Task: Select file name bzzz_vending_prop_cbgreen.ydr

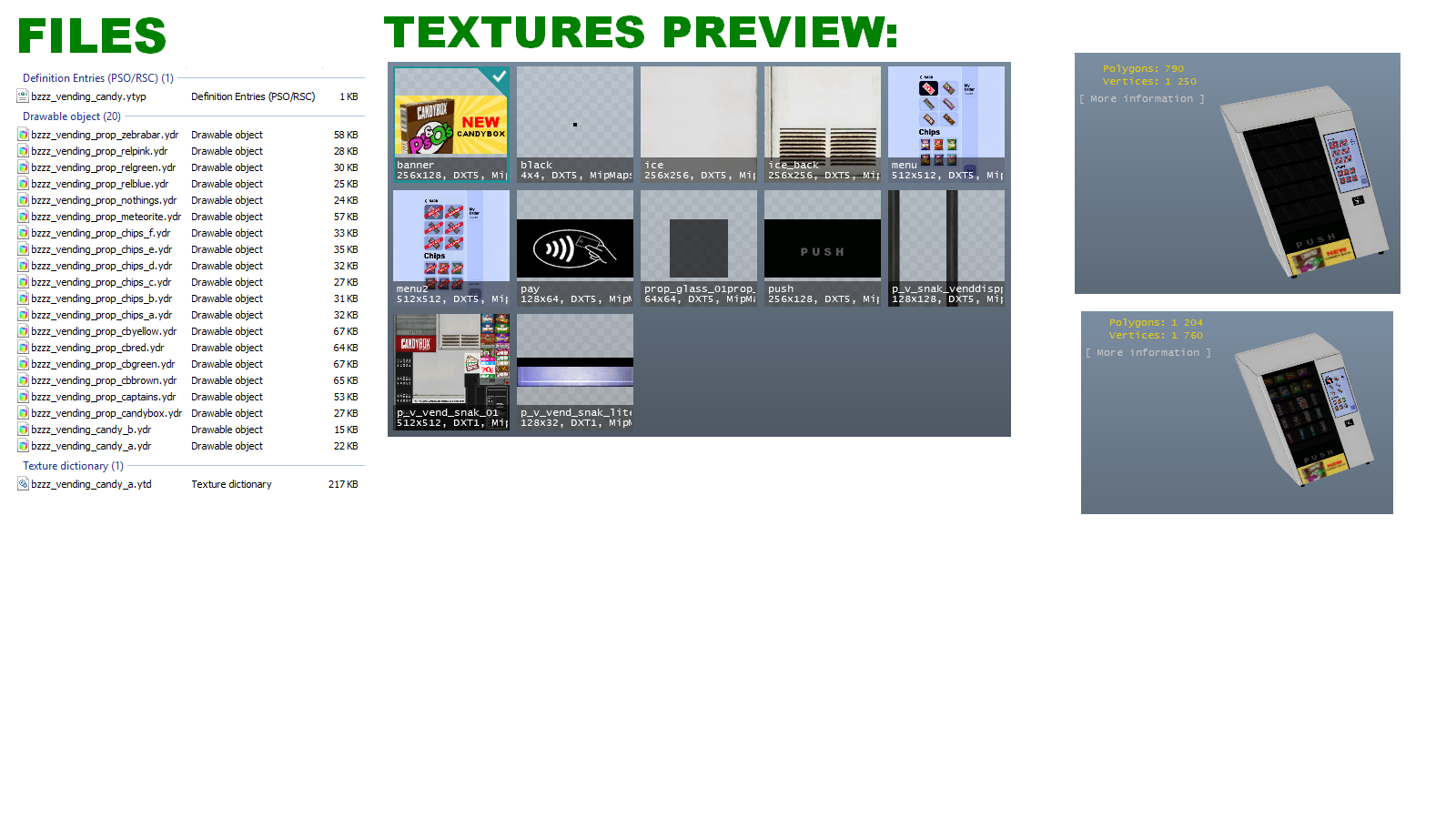Action: 103,364
